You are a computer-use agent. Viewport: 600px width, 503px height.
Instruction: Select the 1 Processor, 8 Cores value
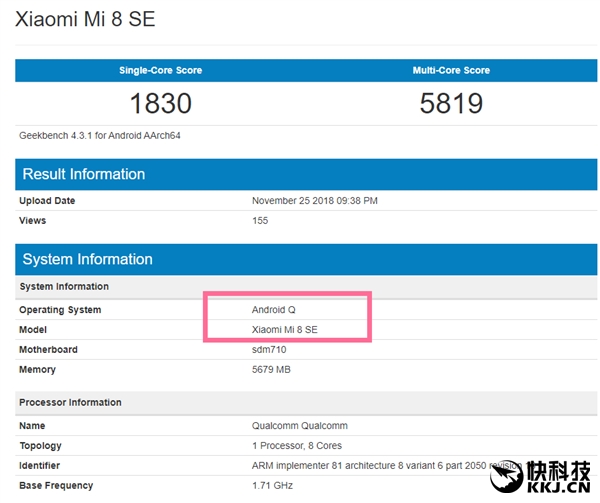(x=297, y=445)
